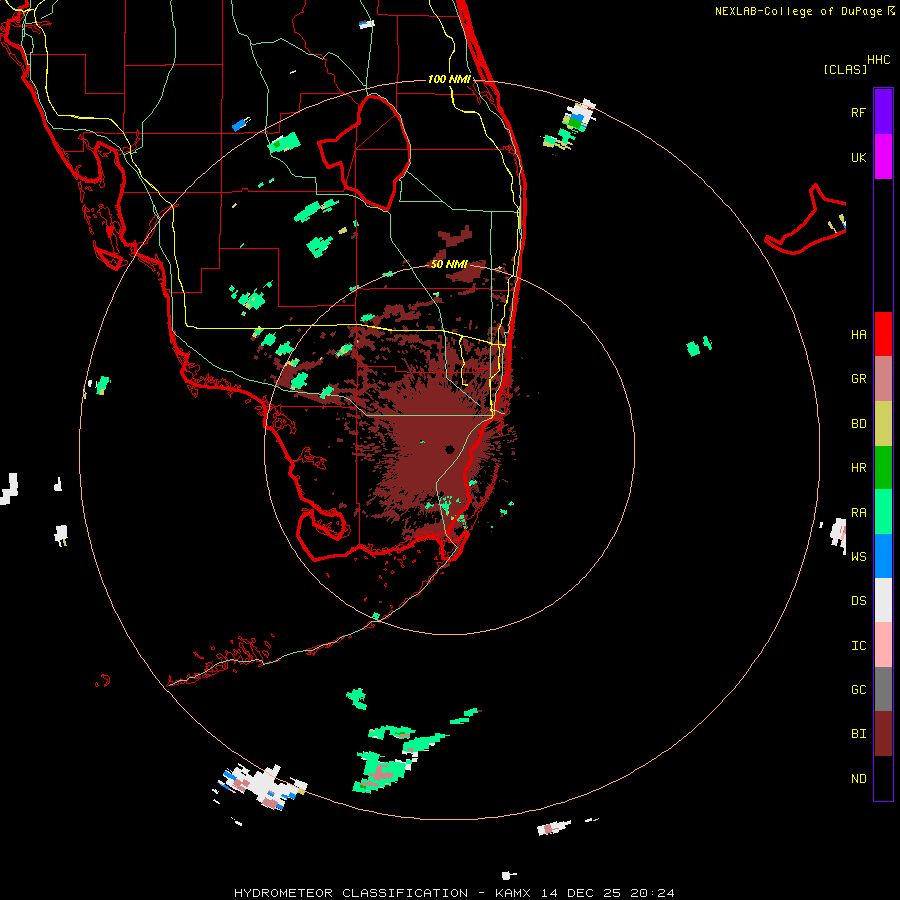
Task: Click the HA legend label
Action: (858, 335)
